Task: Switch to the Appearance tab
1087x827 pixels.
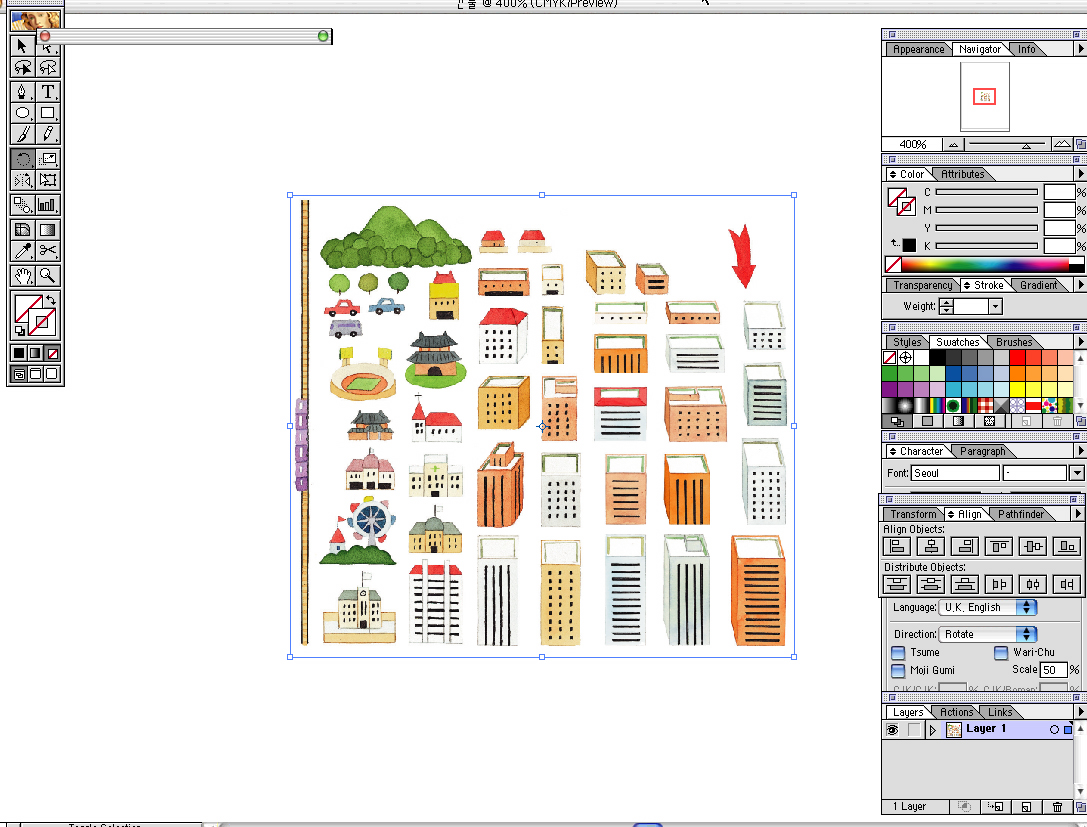Action: pyautogui.click(x=917, y=49)
